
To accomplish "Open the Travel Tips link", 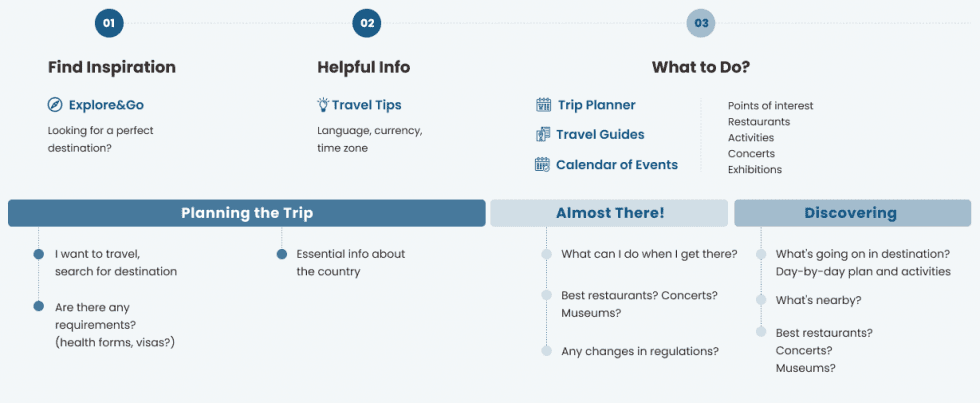I will click(366, 104).
